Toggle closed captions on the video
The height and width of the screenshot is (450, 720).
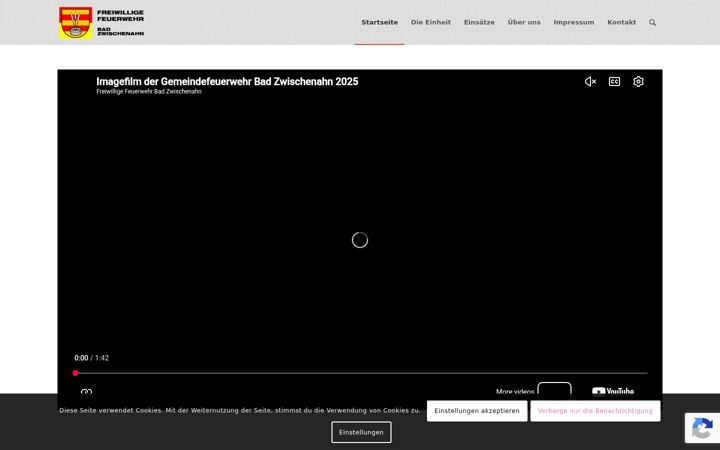614,82
